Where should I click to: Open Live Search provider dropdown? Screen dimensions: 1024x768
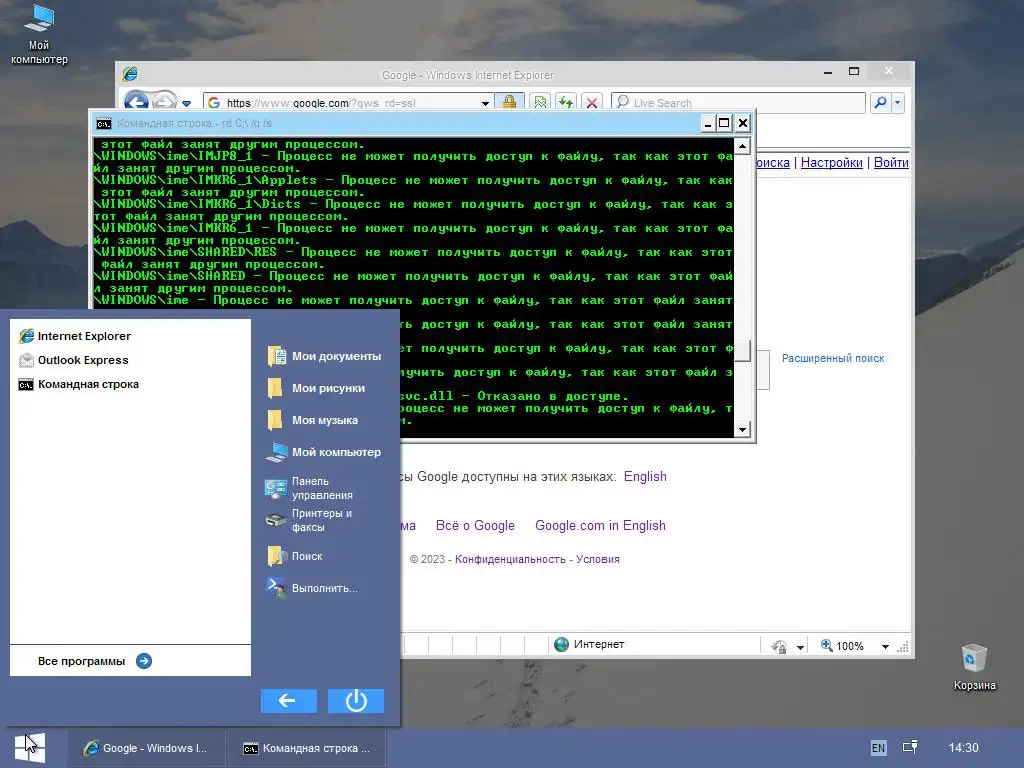[897, 103]
